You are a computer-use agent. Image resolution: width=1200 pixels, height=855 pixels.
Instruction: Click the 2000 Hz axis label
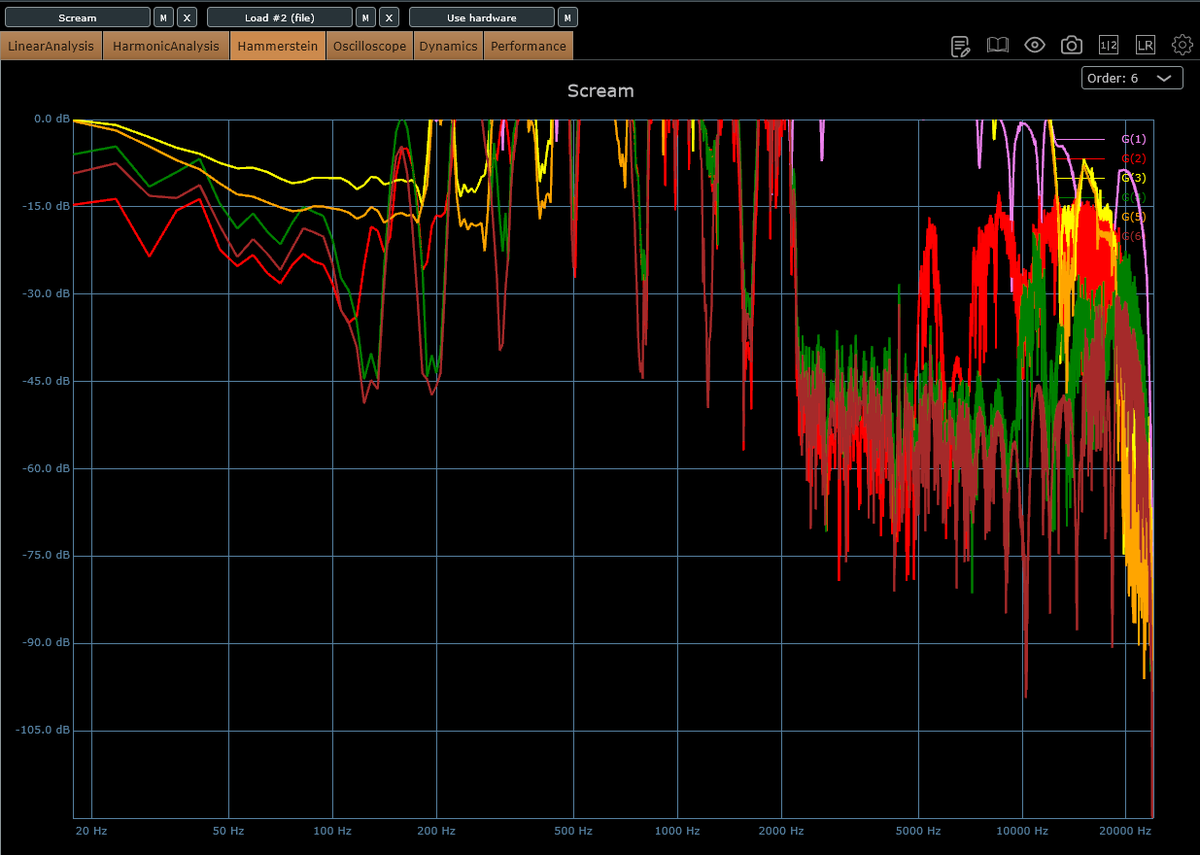(782, 831)
